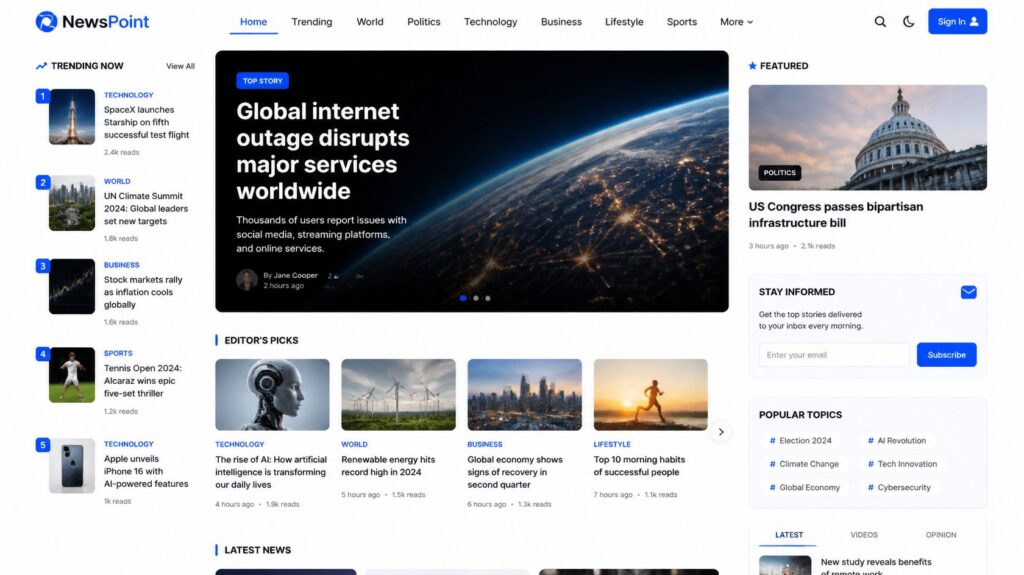Image resolution: width=1024 pixels, height=575 pixels.
Task: Click the POLITICS tag on featured image
Action: [780, 172]
